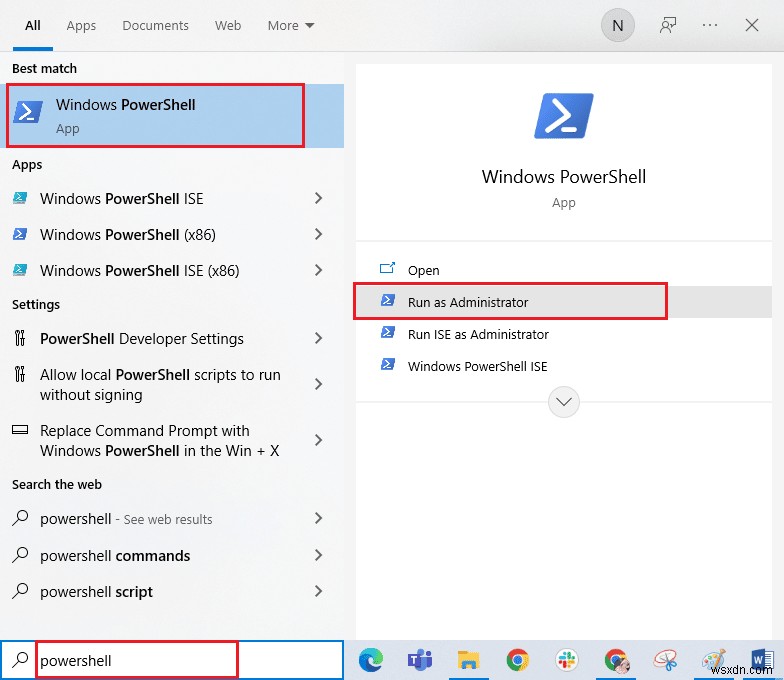
Task: Switch to the Documents tab
Action: tap(156, 26)
